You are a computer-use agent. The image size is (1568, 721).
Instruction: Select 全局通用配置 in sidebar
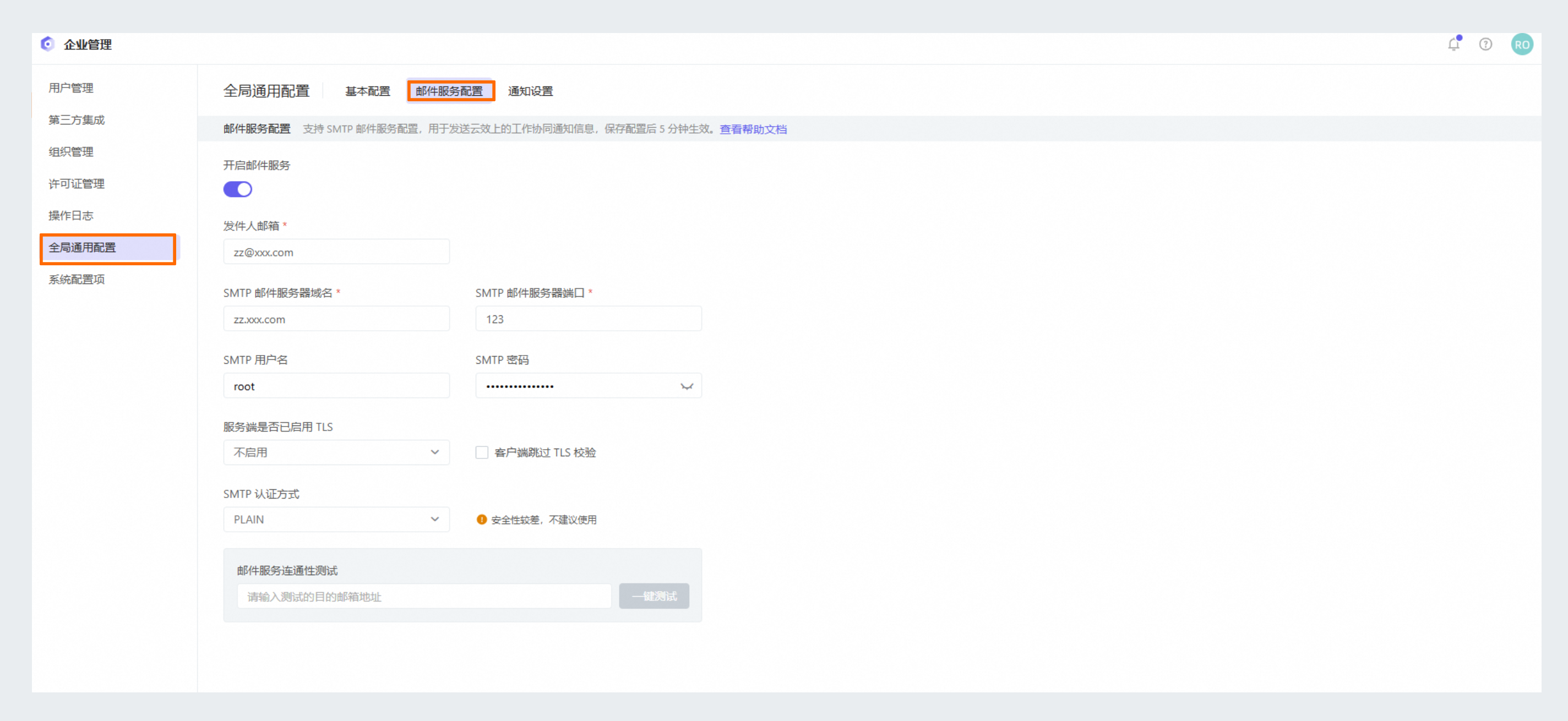pos(108,248)
